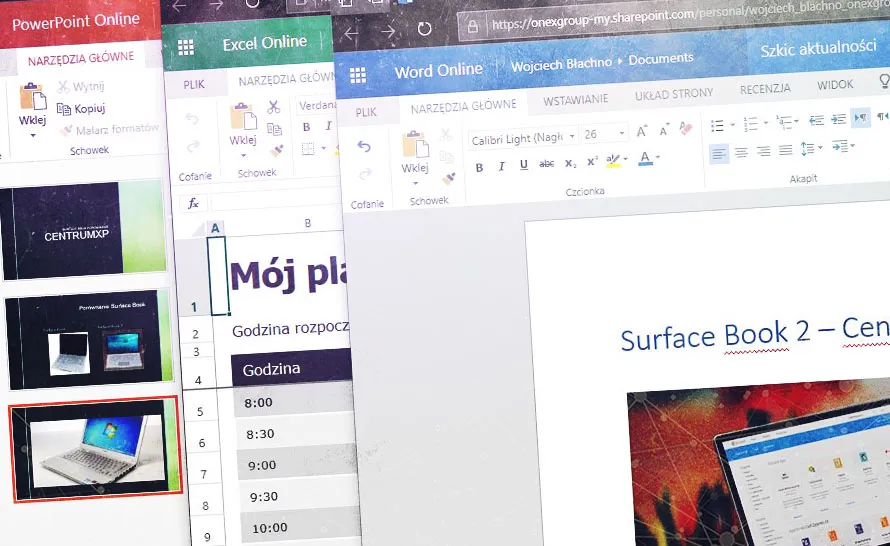Expand Wklej paste options in Word
Viewport: 890px width, 546px height.
pyautogui.click(x=415, y=183)
